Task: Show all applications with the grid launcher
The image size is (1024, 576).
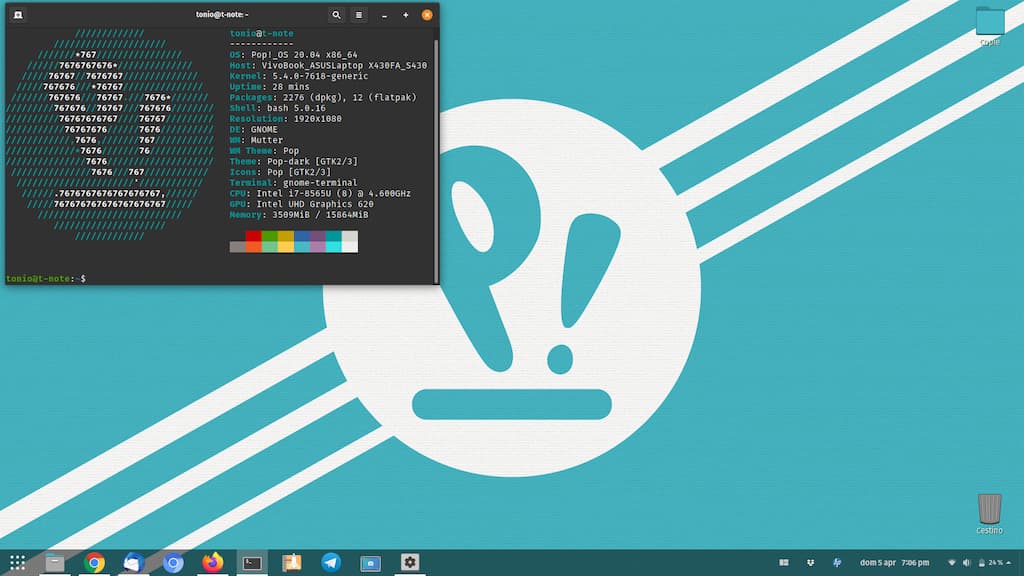Action: click(x=18, y=563)
